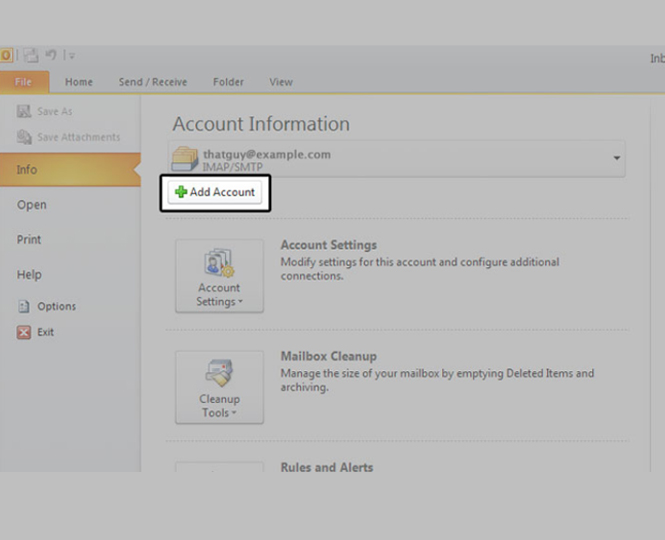This screenshot has height=540, width=665.
Task: Click the Outlook application icon in title bar
Action: point(5,56)
